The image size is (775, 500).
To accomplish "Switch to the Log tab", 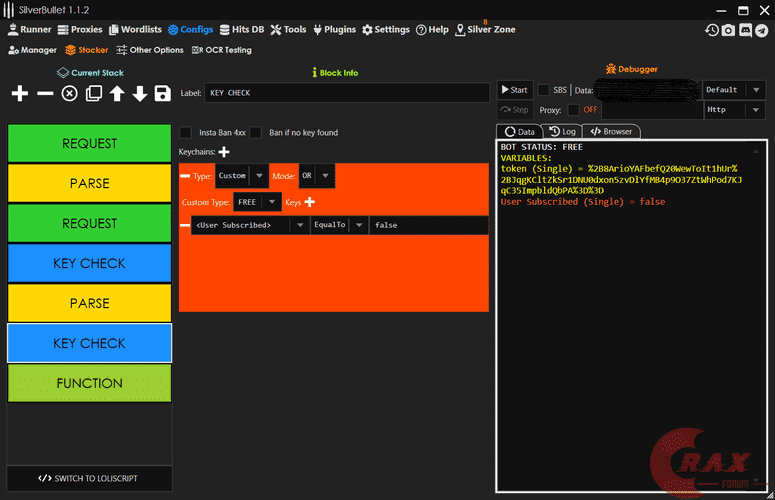I will click(x=563, y=131).
